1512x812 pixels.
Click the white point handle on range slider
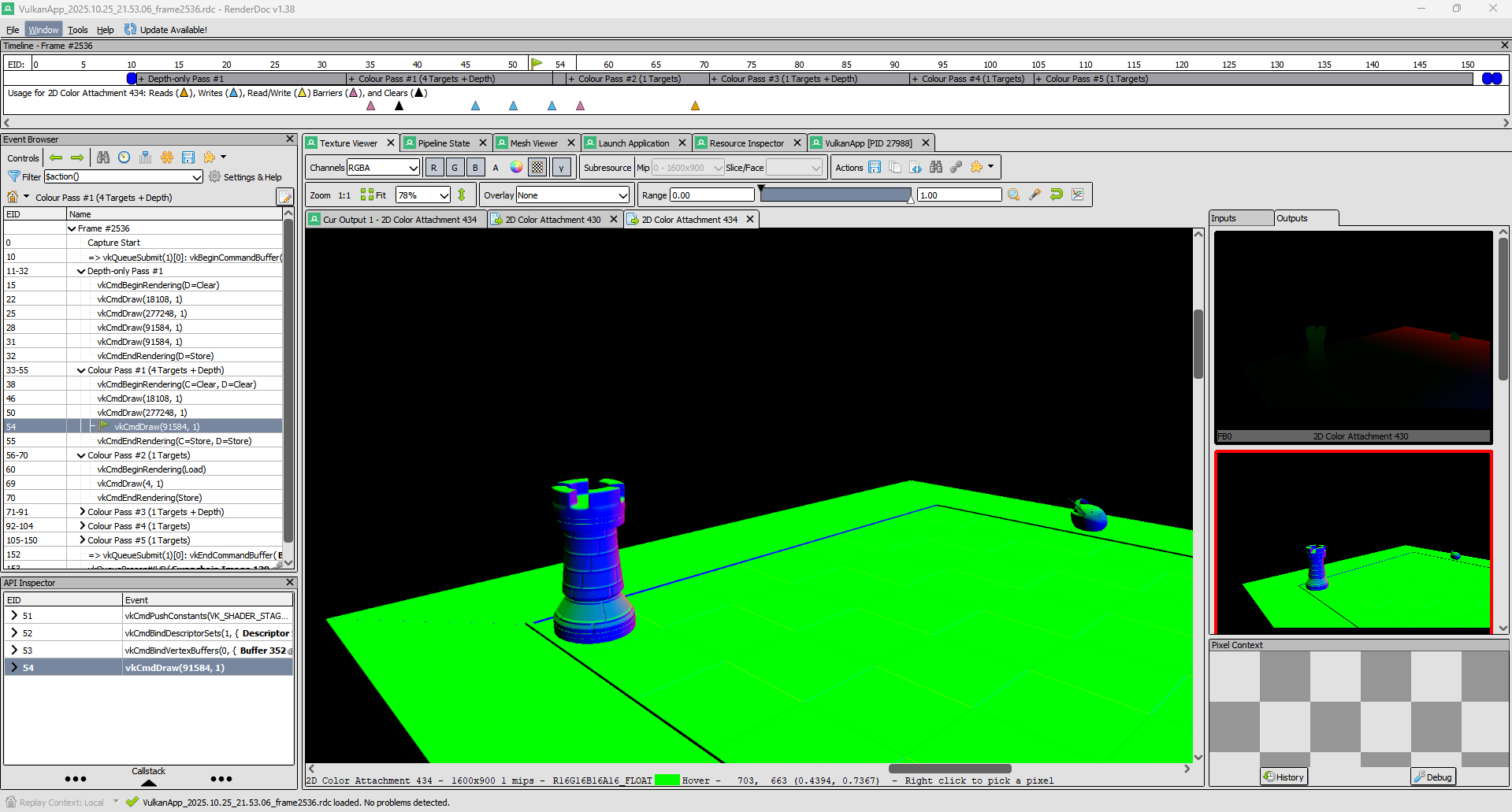tap(911, 200)
